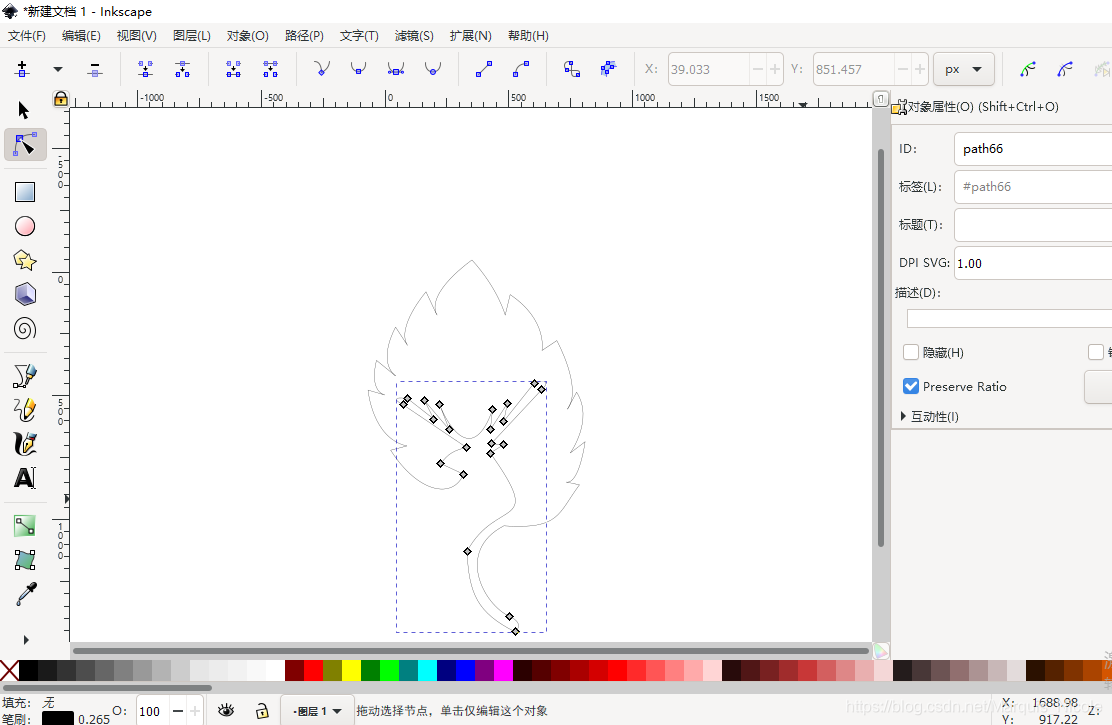Click the no-color X swatch

9,670
